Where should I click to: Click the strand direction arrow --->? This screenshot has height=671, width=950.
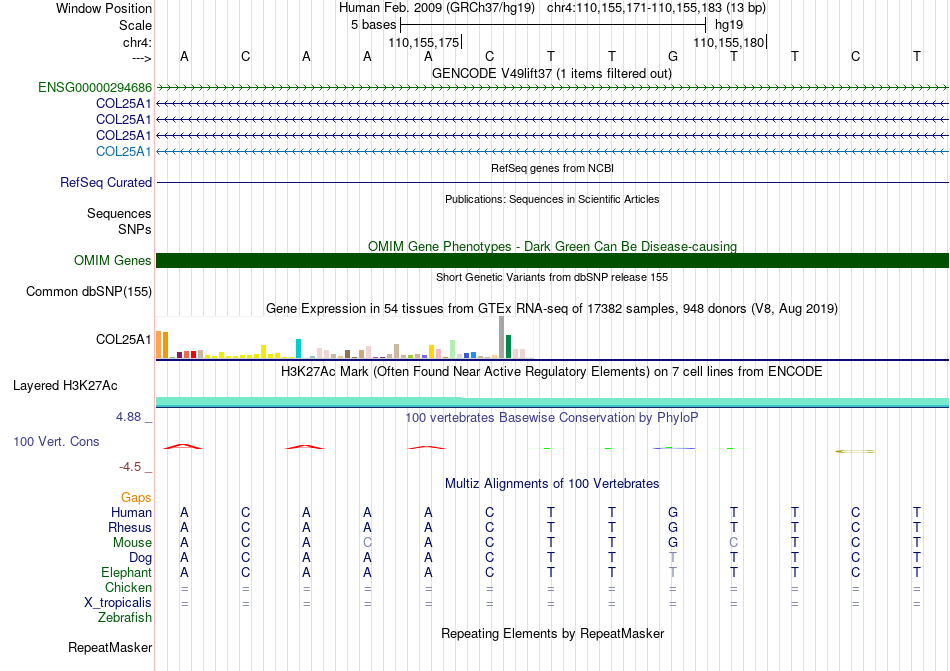pos(141,58)
